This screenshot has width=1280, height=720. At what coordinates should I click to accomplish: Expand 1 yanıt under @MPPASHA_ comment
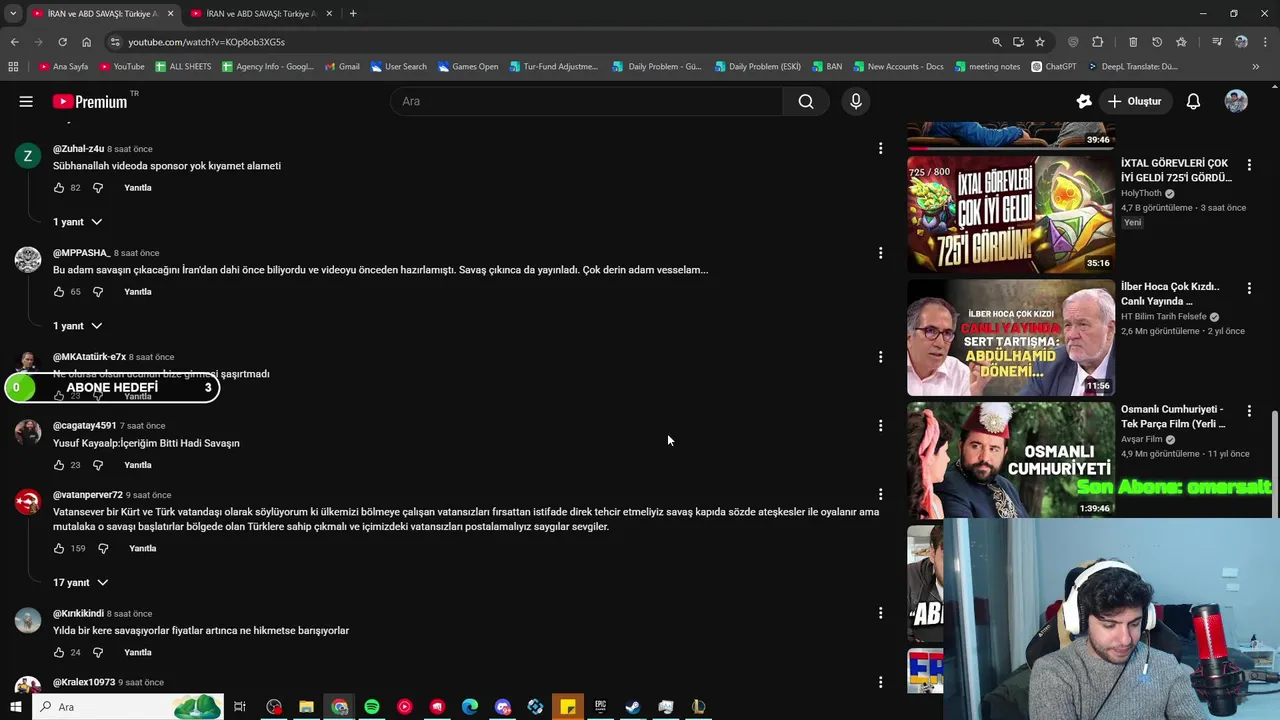coord(78,326)
